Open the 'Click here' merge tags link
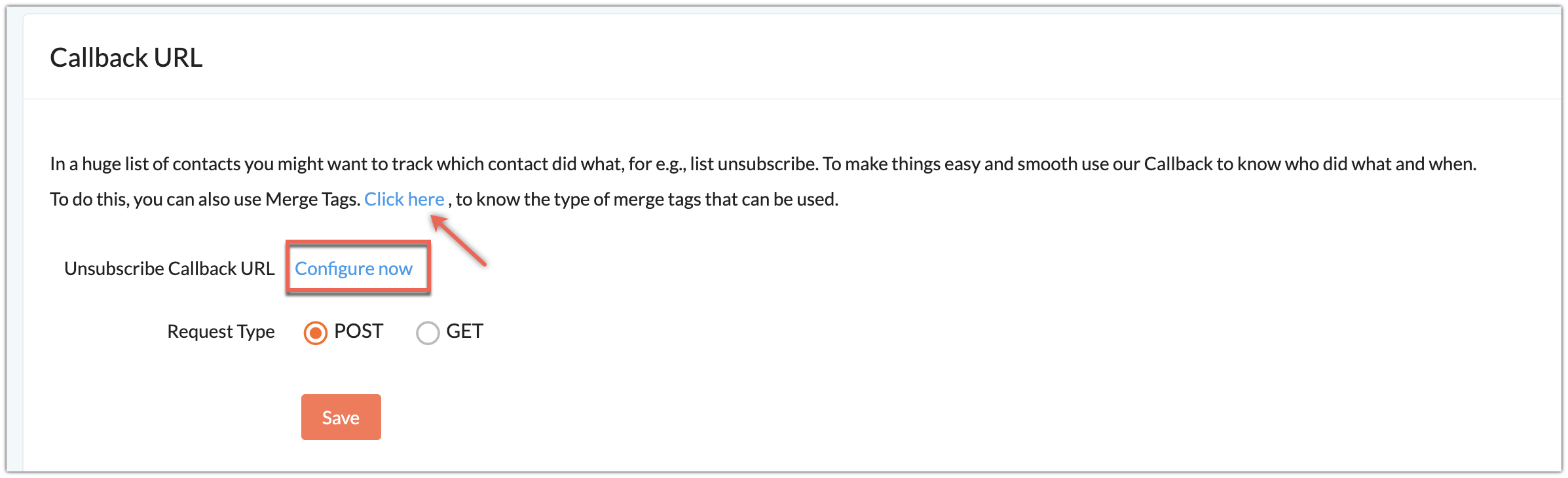The height and width of the screenshot is (478, 1568). 404,199
